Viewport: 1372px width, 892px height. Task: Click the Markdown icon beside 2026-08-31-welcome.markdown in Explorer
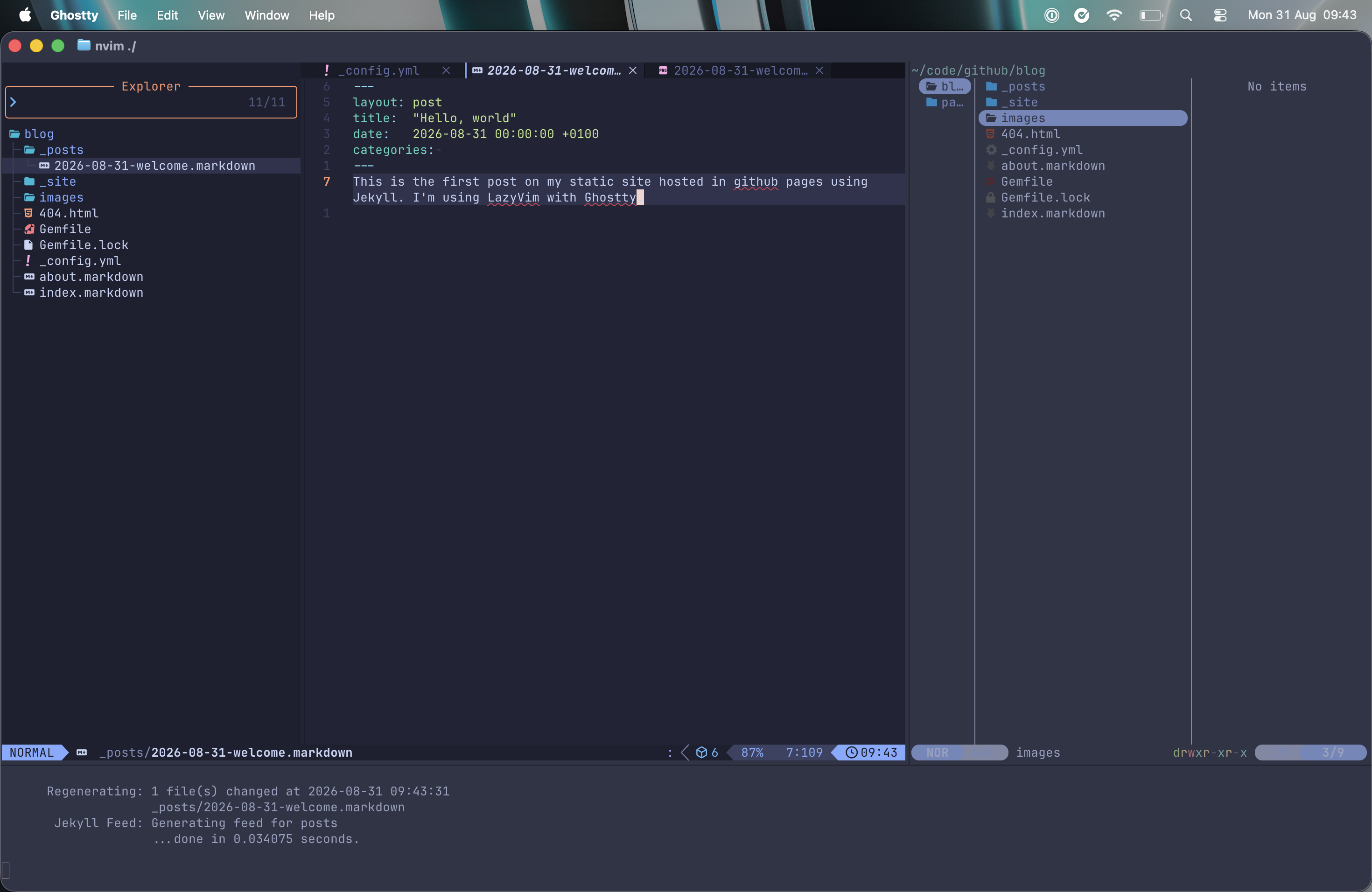tap(44, 166)
